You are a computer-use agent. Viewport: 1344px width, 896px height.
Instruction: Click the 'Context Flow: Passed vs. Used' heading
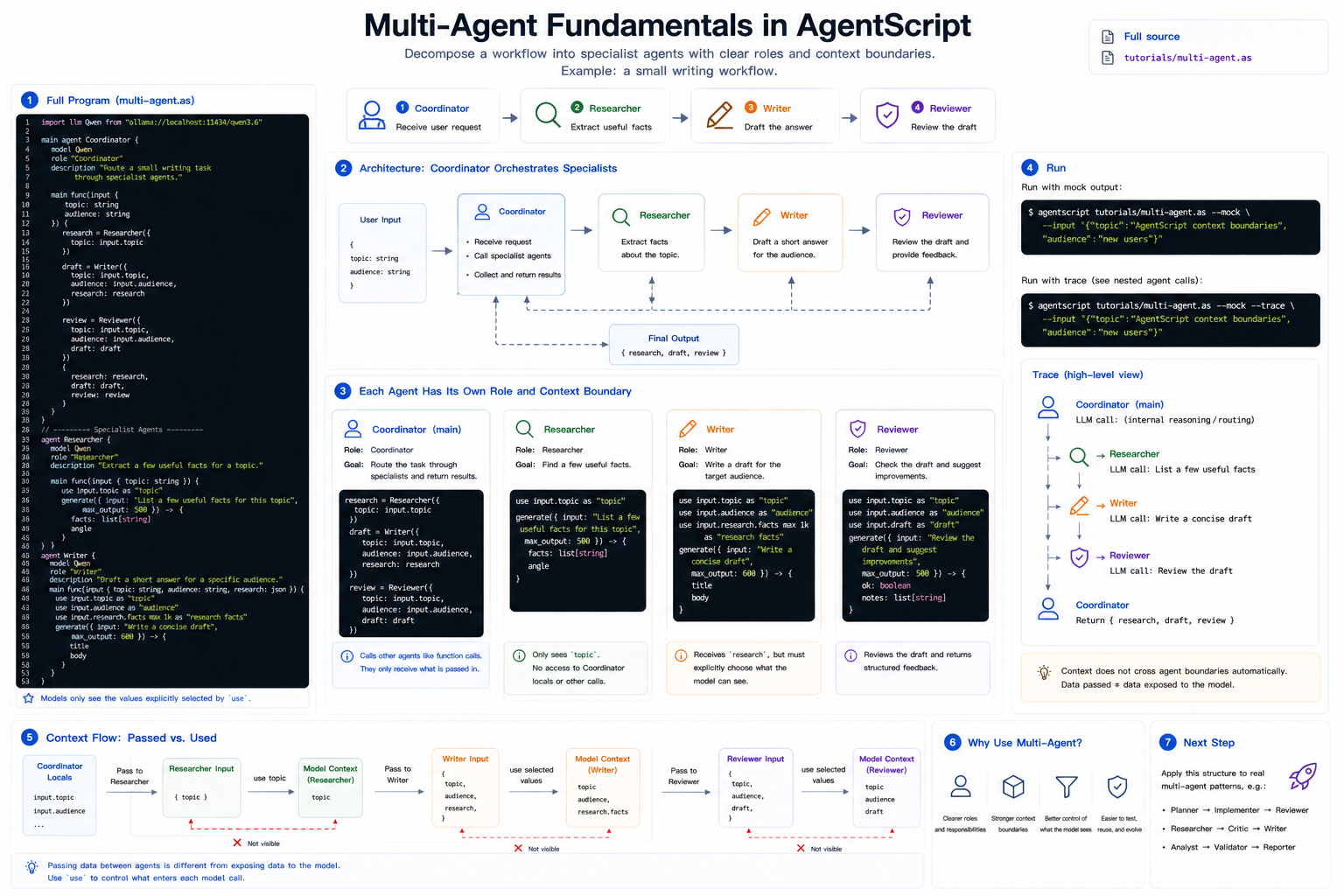tap(131, 738)
